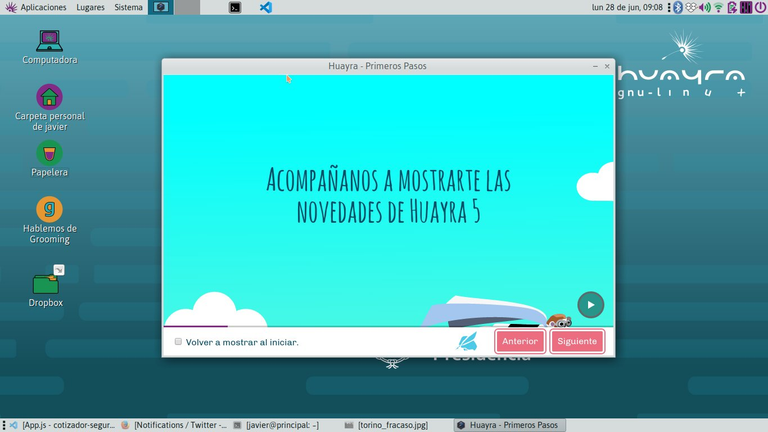Click the purple progress bar under the slide

(195, 326)
